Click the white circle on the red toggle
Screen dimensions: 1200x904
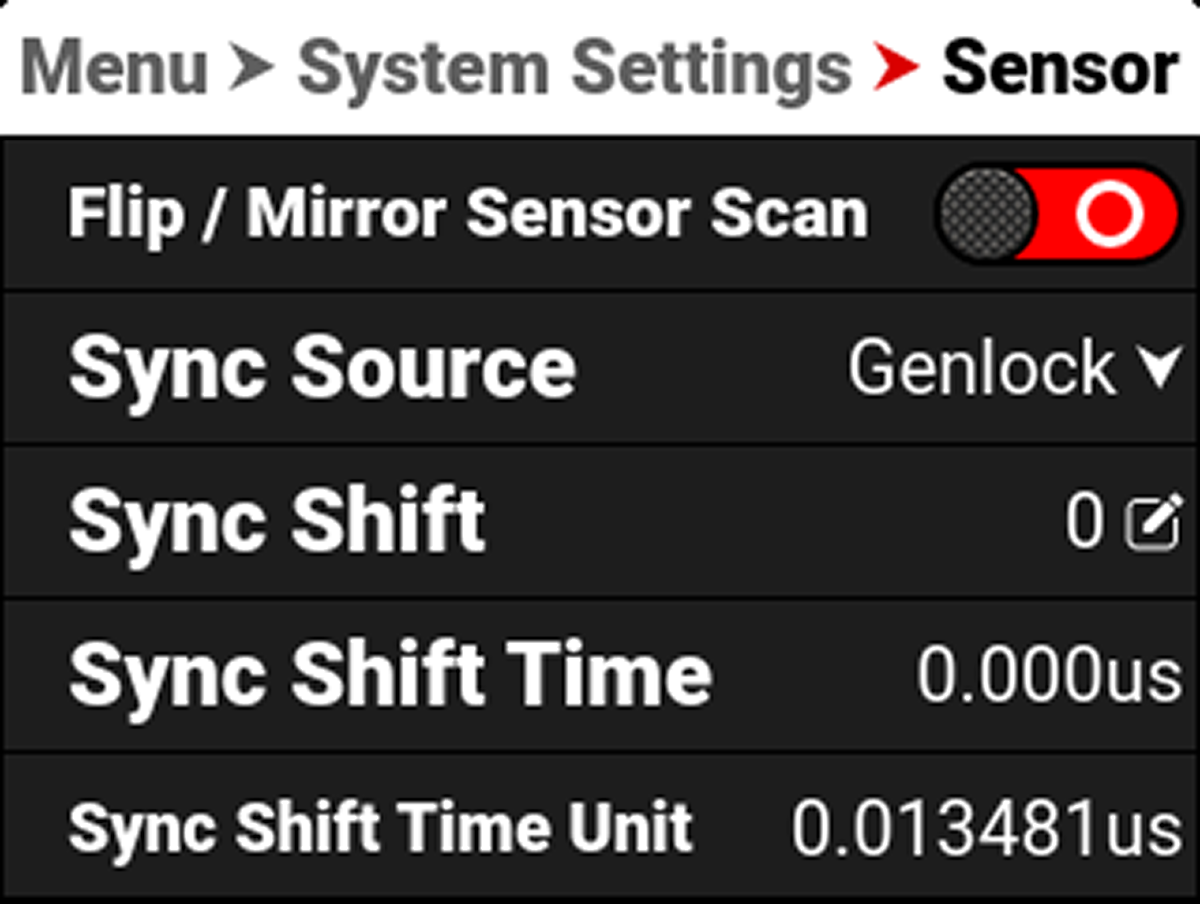point(1110,214)
